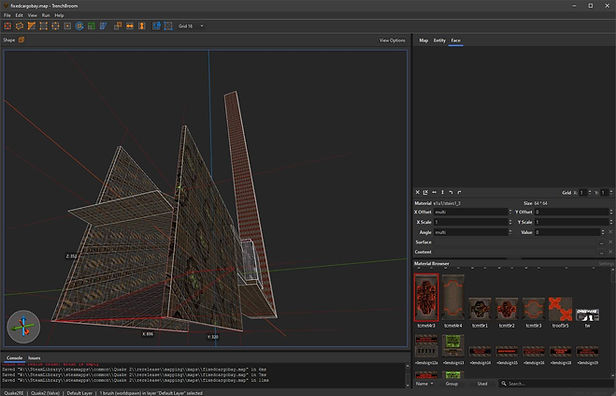Open the File menu
The image size is (616, 396).
(7, 15)
